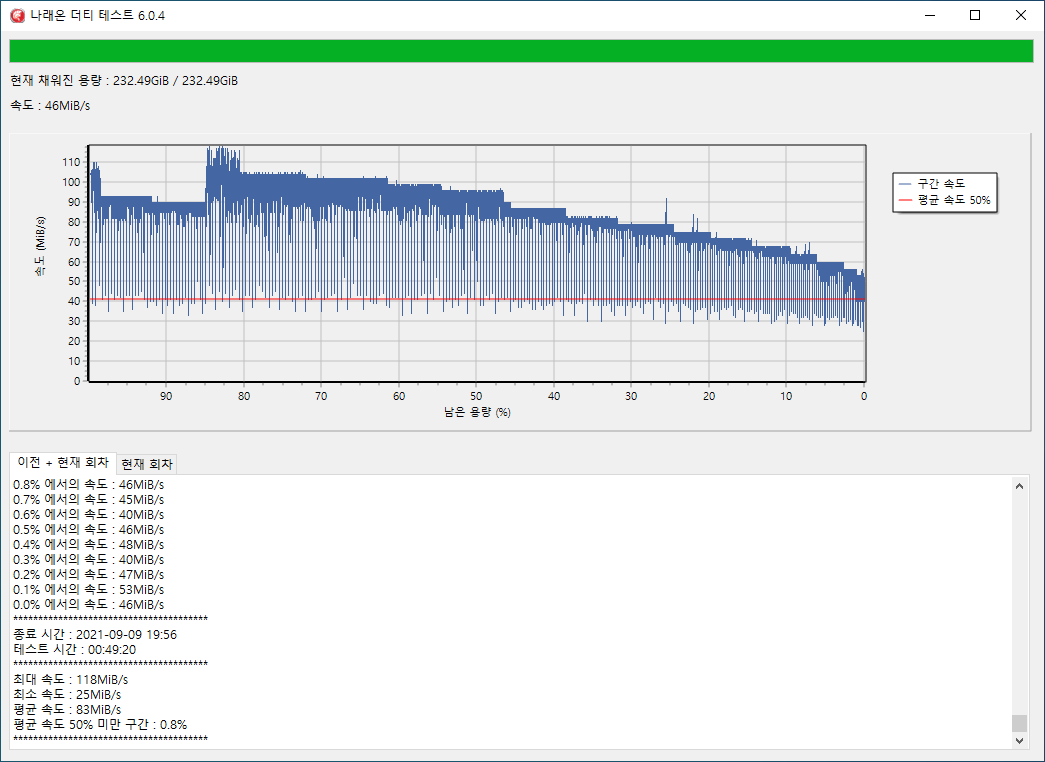Click log line '0.1% 에서의 속도 : 53MiB/s'
This screenshot has width=1045, height=762.
pos(89,589)
